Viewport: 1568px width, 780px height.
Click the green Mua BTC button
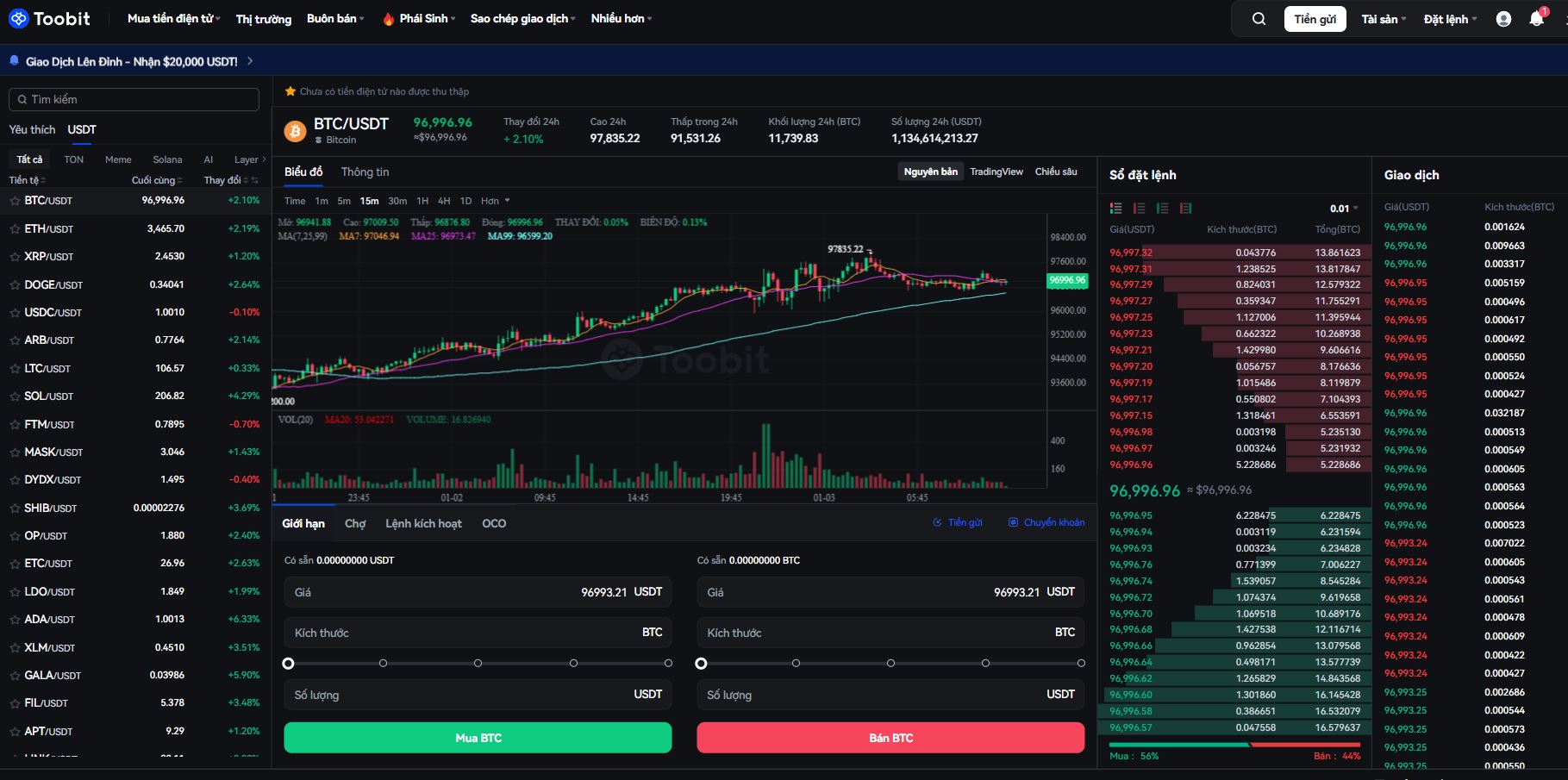point(478,738)
